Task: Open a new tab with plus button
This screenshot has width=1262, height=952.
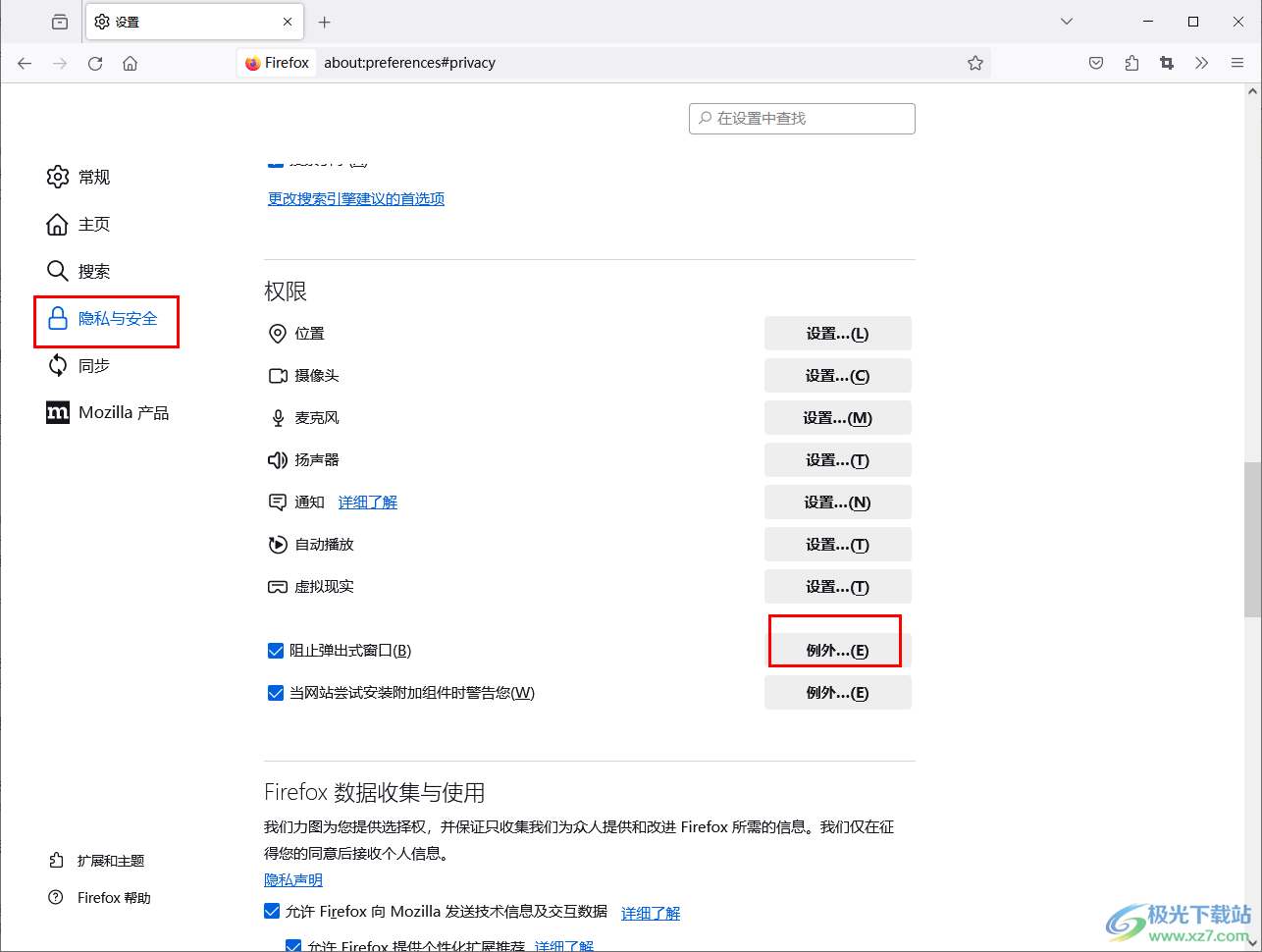Action: [325, 22]
